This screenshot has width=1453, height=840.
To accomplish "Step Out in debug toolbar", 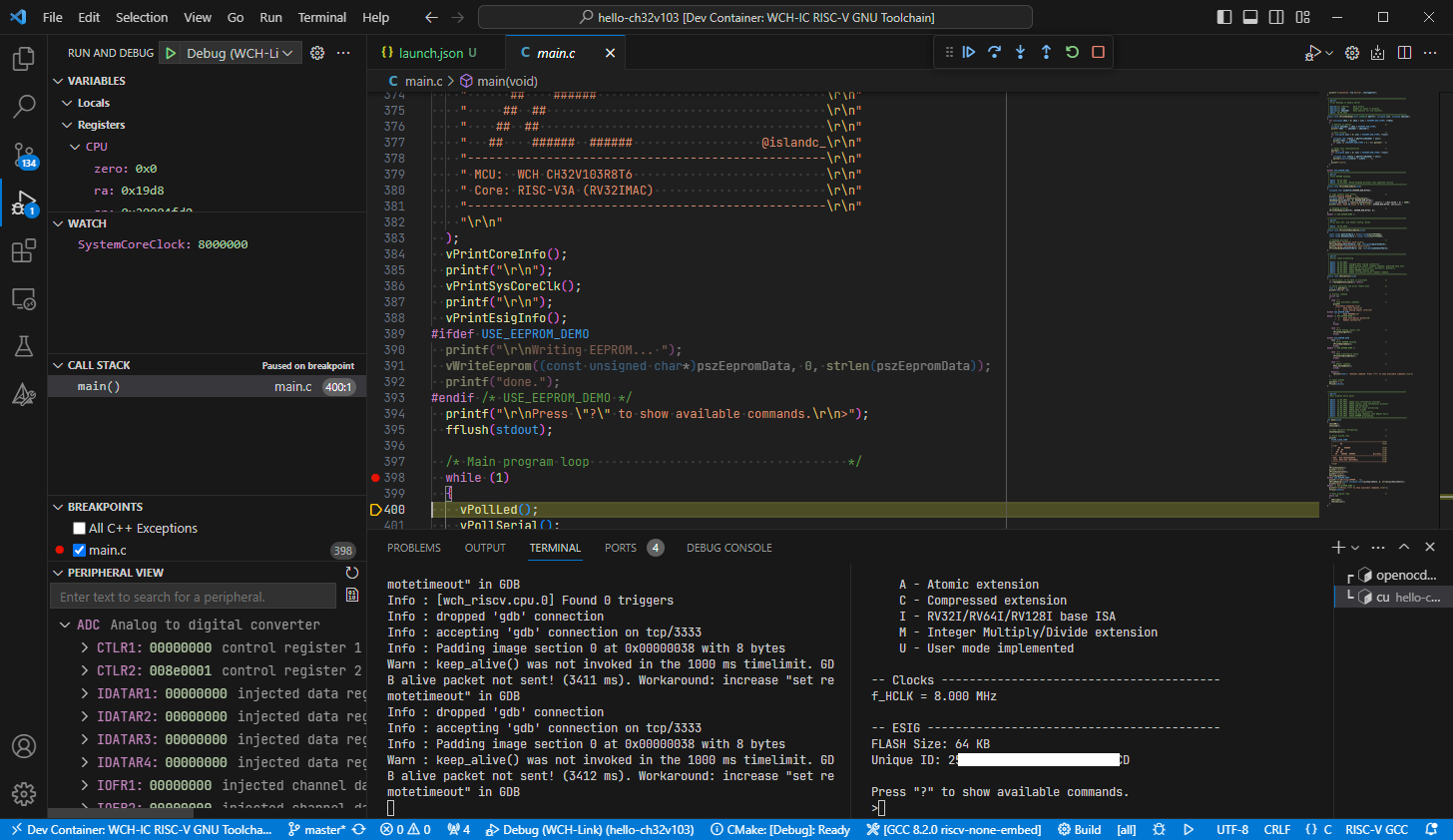I will pyautogui.click(x=1046, y=52).
